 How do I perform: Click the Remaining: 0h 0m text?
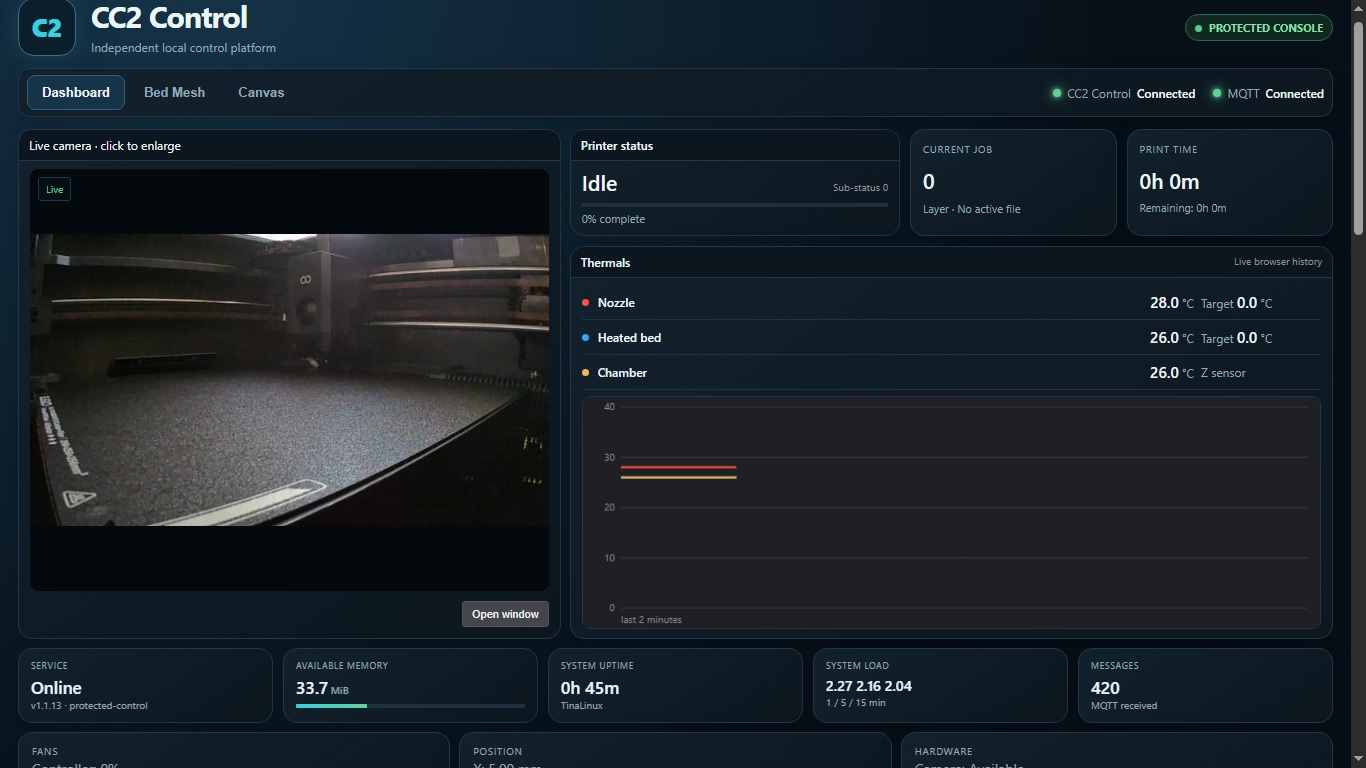point(1183,208)
